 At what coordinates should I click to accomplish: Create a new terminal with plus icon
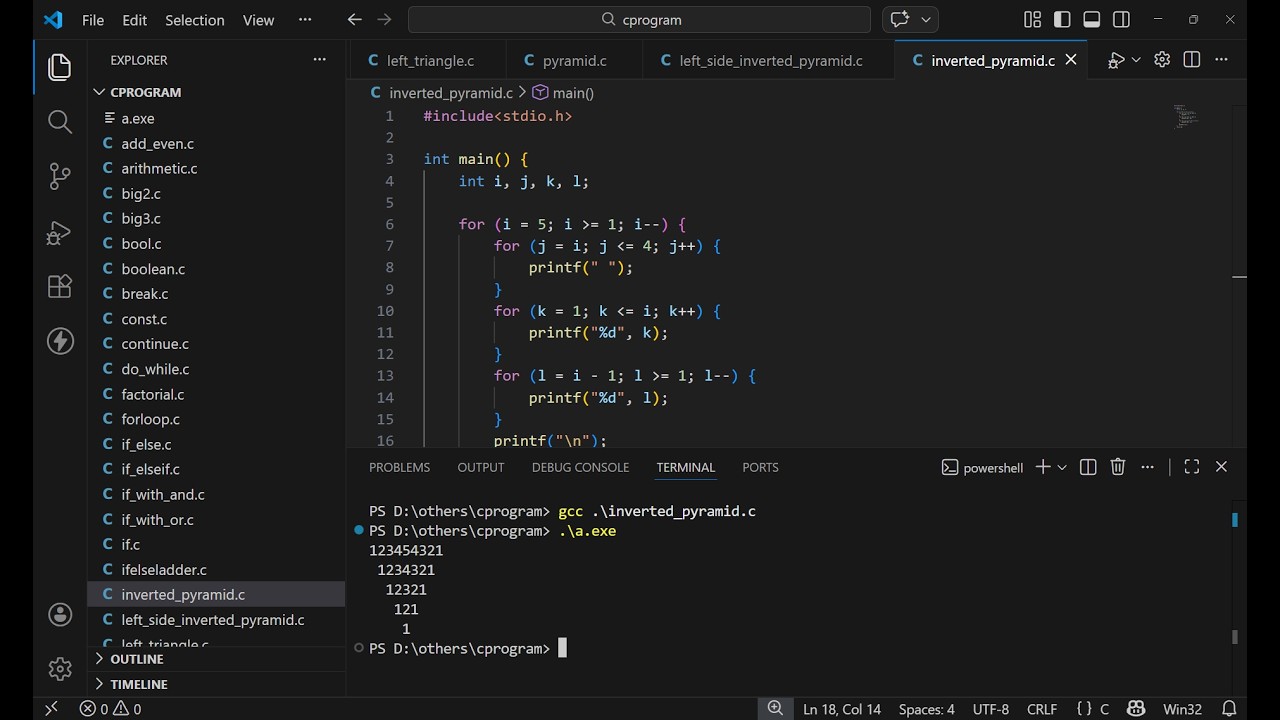[x=1043, y=467]
